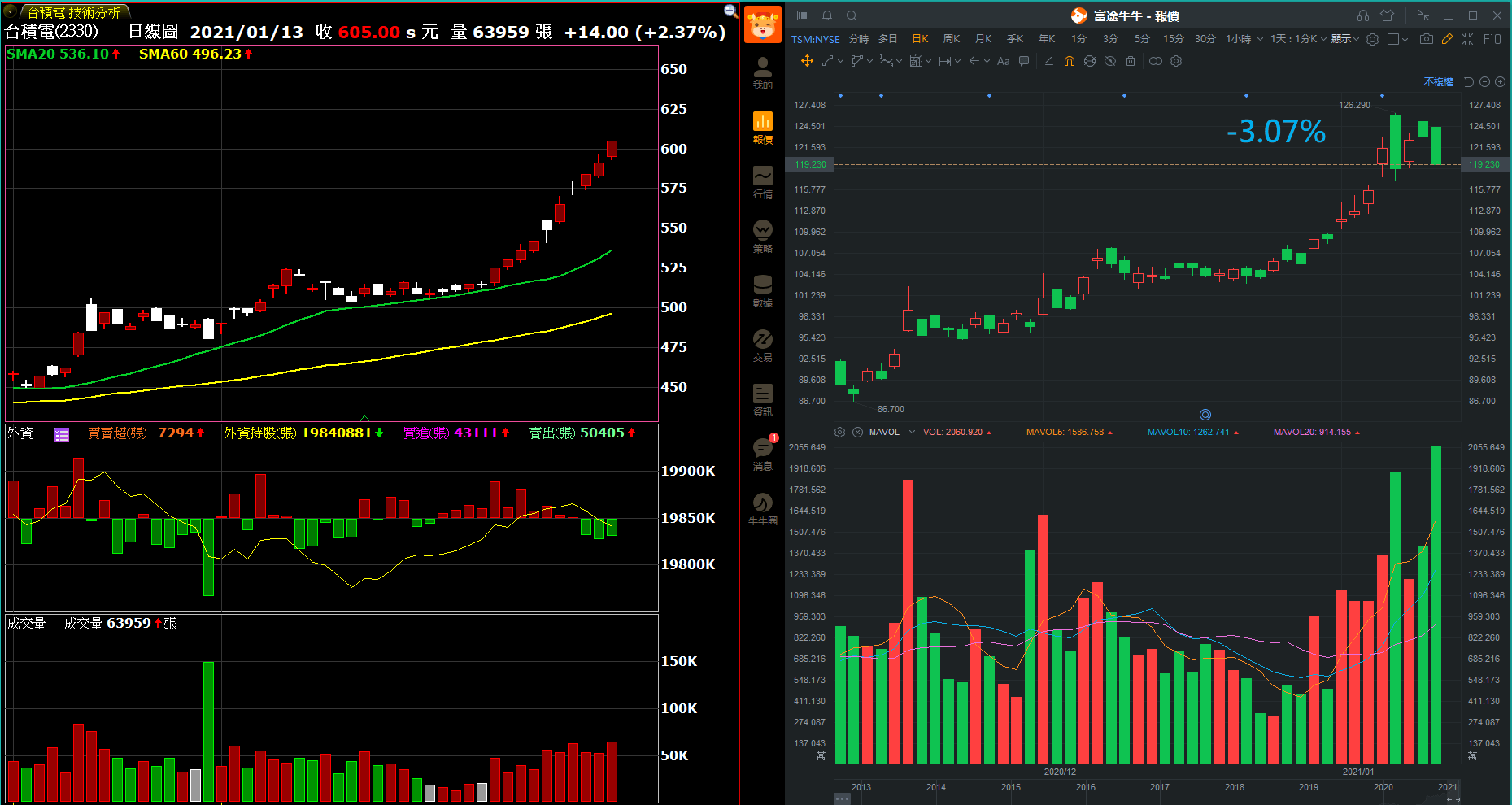Expand the measurement chart tool dropdown
This screenshot has height=805, width=1512.
pos(928,61)
